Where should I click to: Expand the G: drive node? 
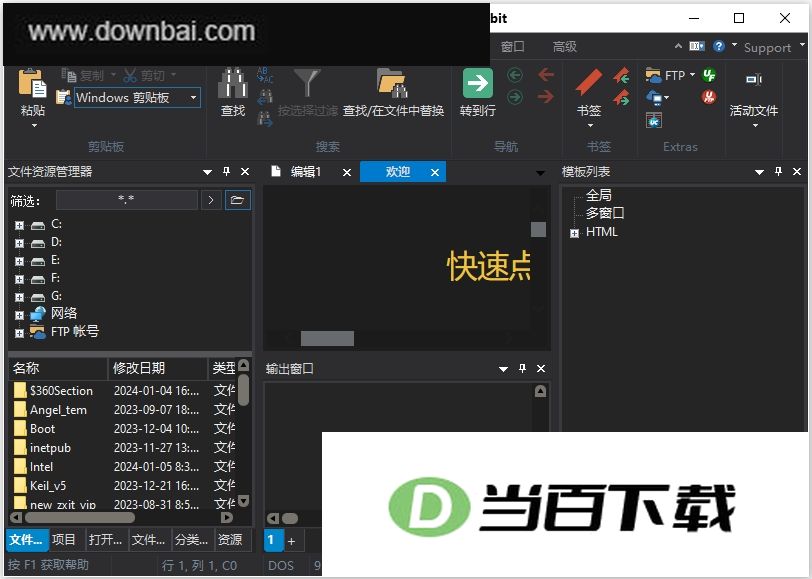click(19, 297)
